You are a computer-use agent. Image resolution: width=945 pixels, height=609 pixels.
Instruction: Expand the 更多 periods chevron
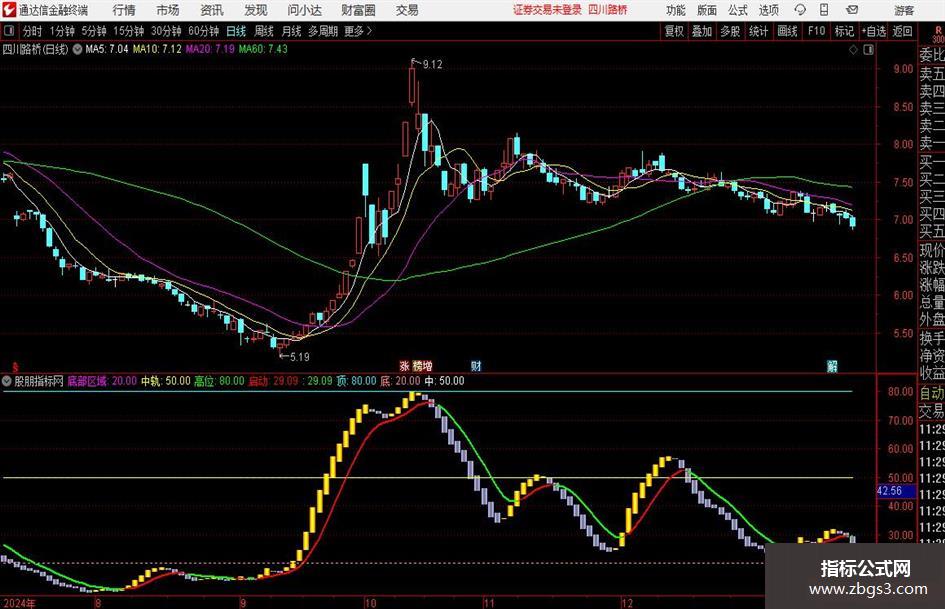(369, 31)
